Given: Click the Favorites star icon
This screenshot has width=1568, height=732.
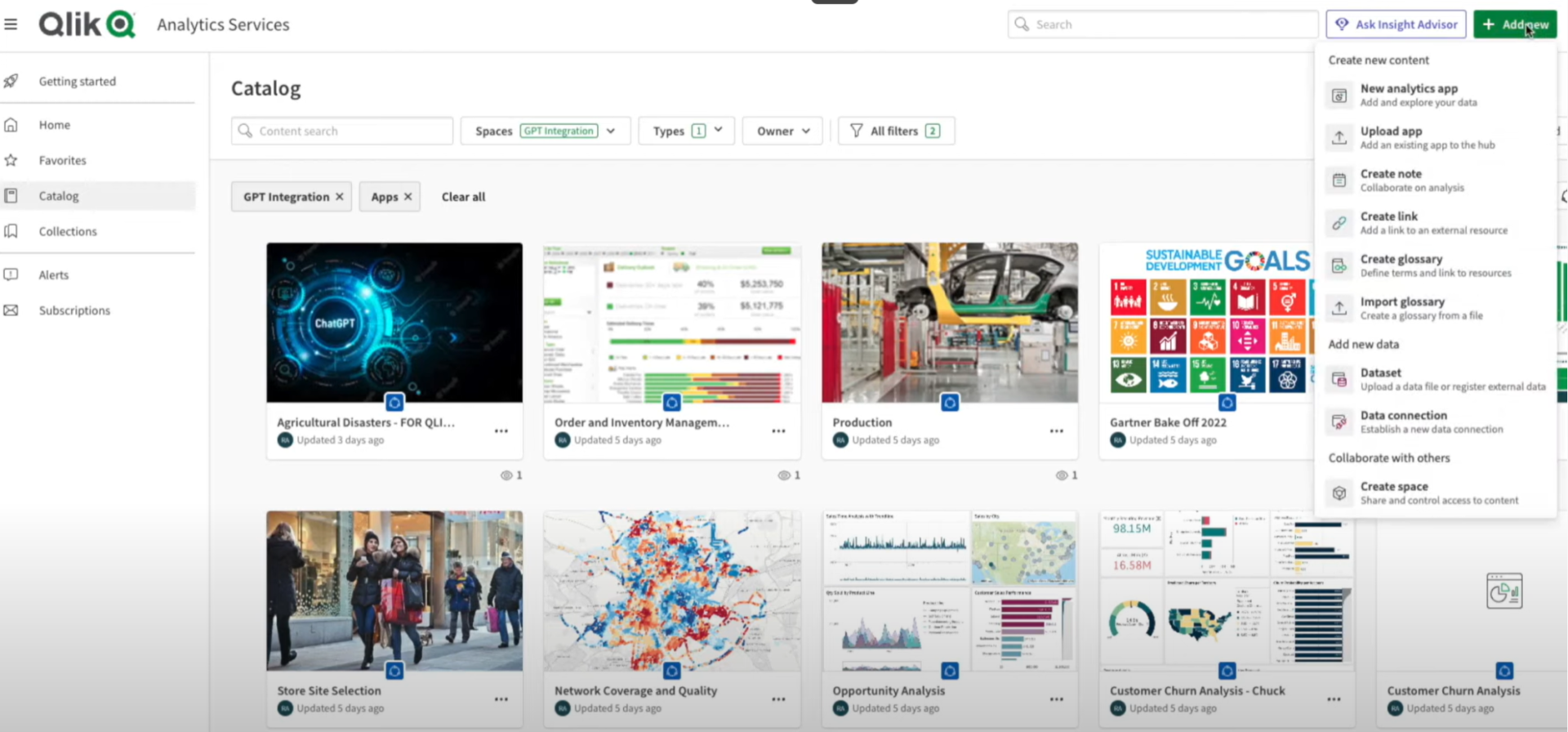Looking at the screenshot, I should point(11,160).
